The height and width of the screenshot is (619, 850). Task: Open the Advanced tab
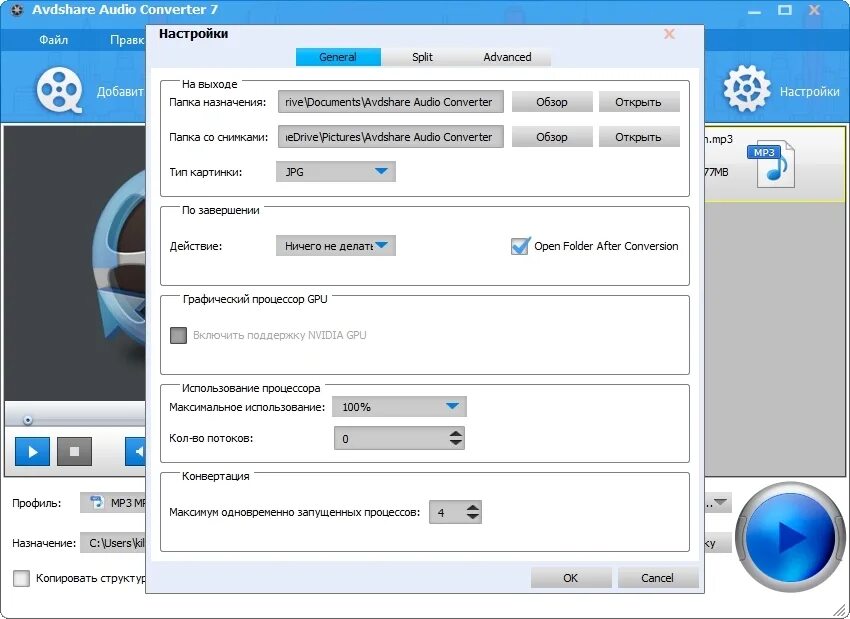point(507,57)
